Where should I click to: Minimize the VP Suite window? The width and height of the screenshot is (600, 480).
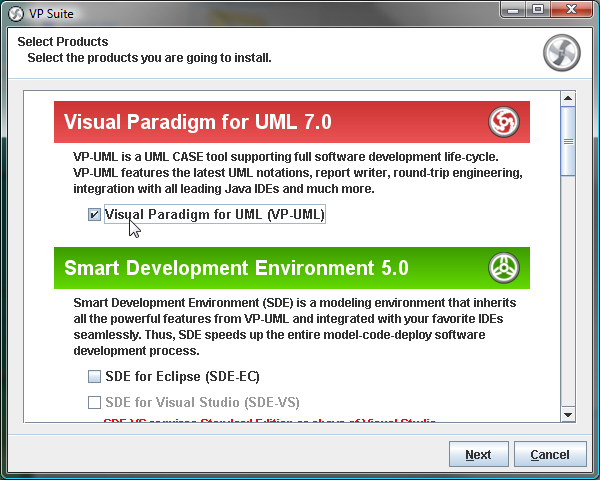pyautogui.click(x=513, y=9)
